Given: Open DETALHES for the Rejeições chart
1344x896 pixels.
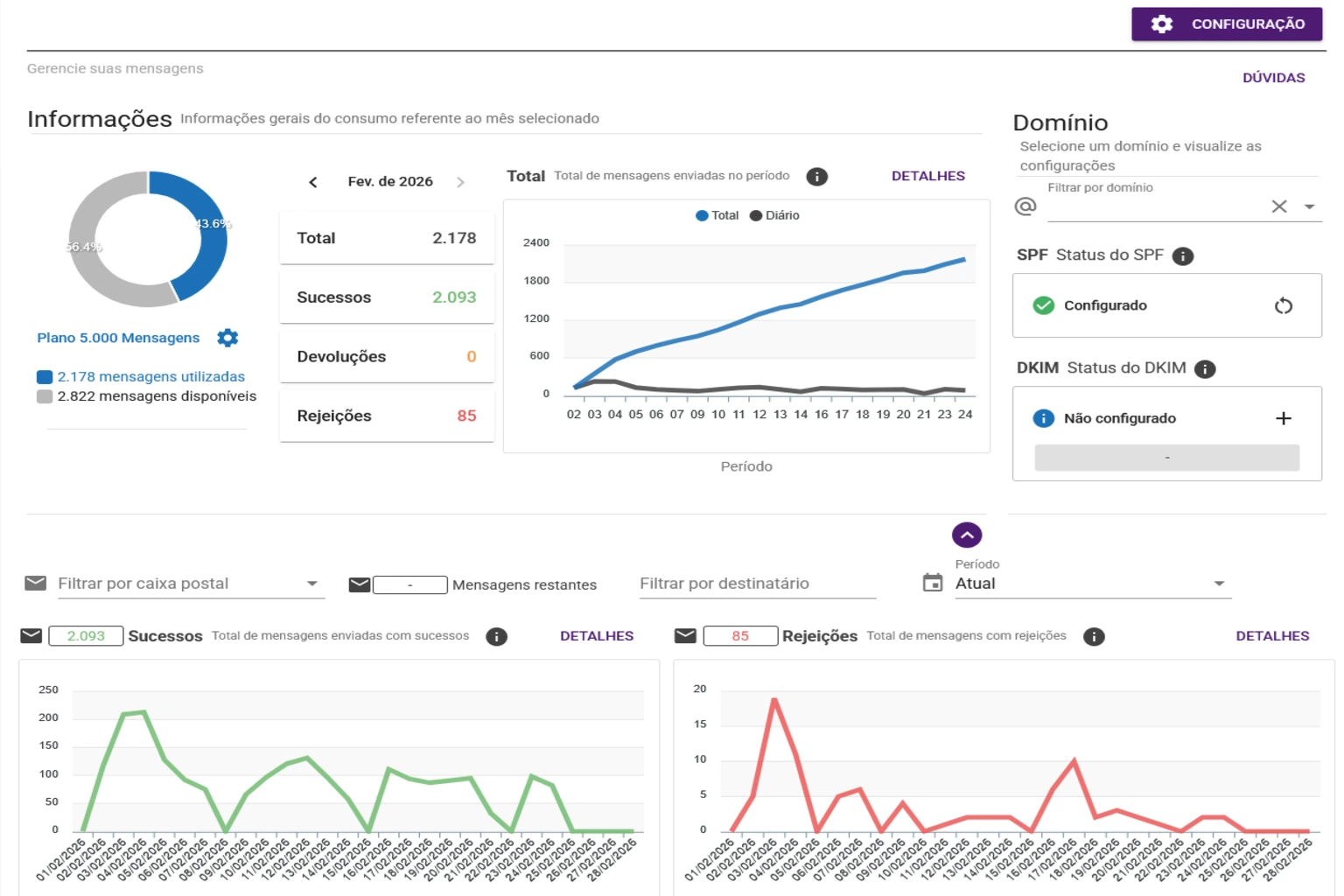Looking at the screenshot, I should click(x=1272, y=635).
